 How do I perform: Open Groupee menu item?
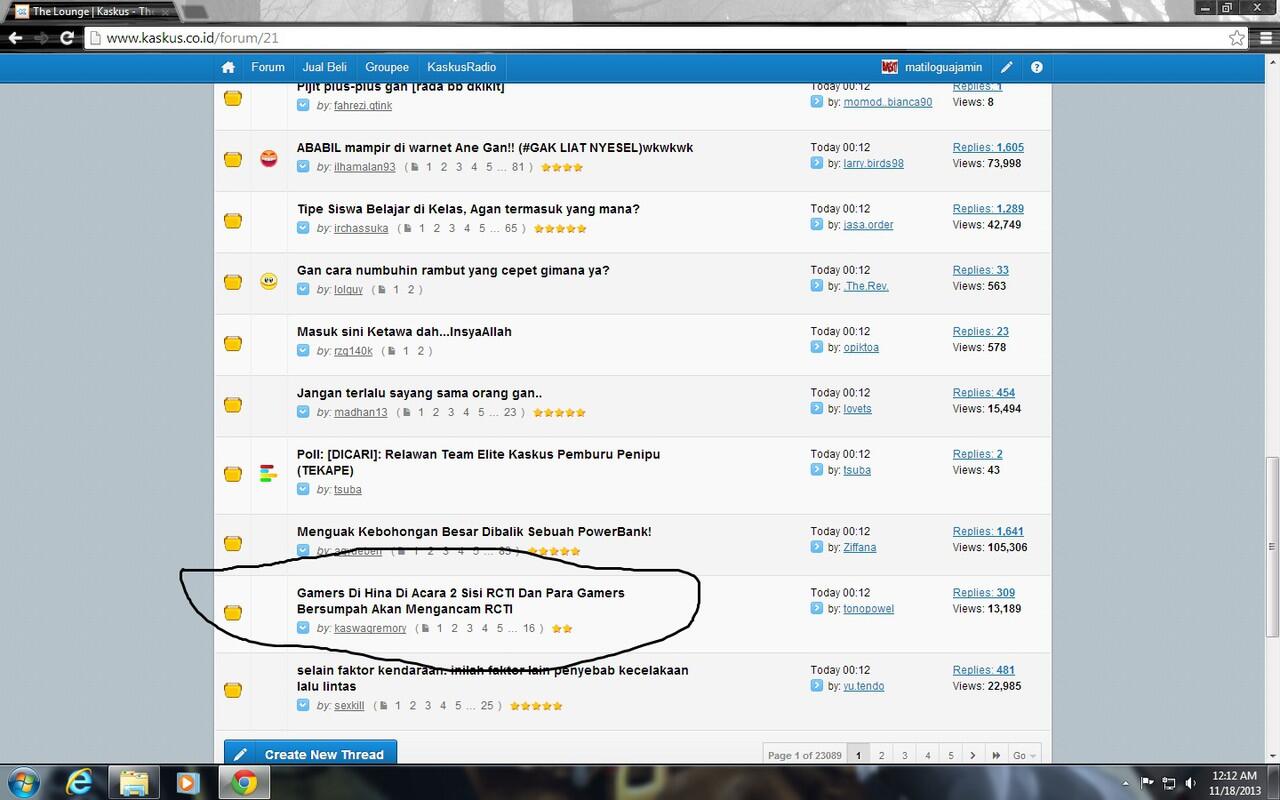(x=387, y=67)
